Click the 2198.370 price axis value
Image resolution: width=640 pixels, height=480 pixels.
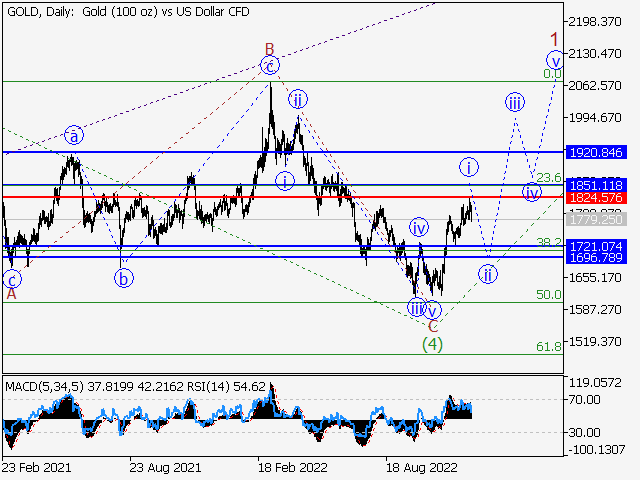595,22
